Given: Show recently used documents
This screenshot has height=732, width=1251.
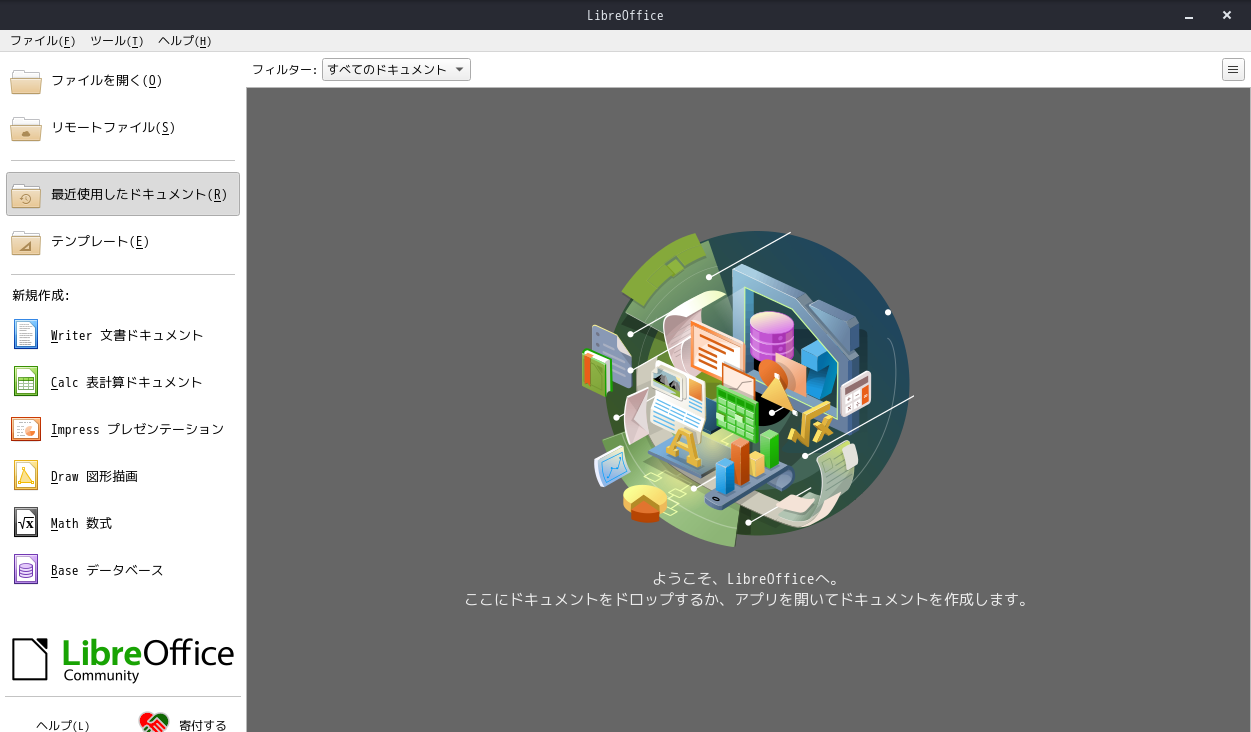Looking at the screenshot, I should [122, 194].
